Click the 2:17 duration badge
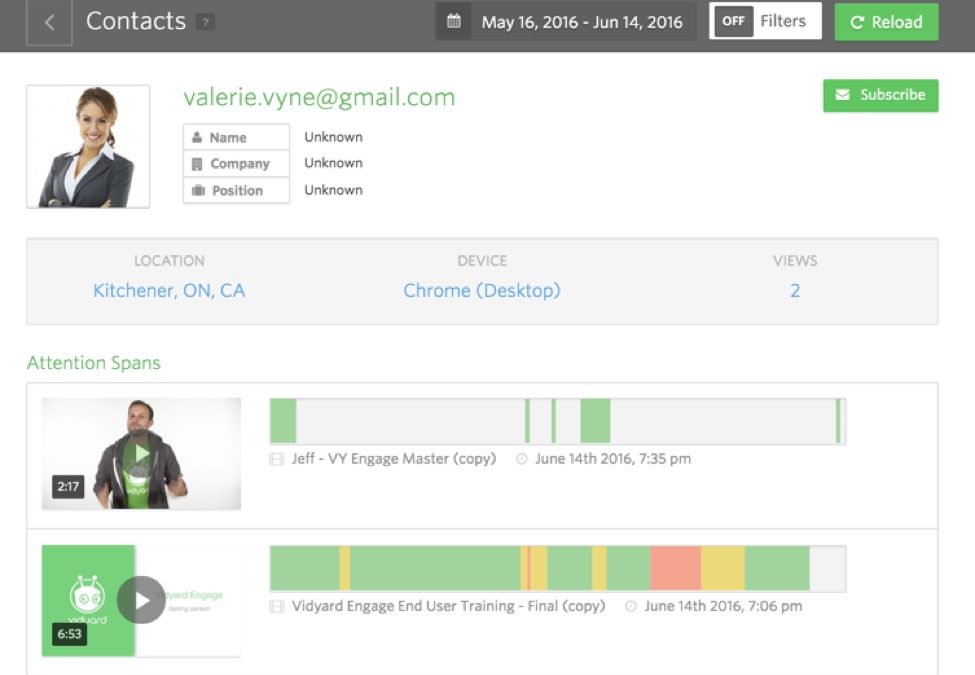975x675 pixels. click(68, 487)
